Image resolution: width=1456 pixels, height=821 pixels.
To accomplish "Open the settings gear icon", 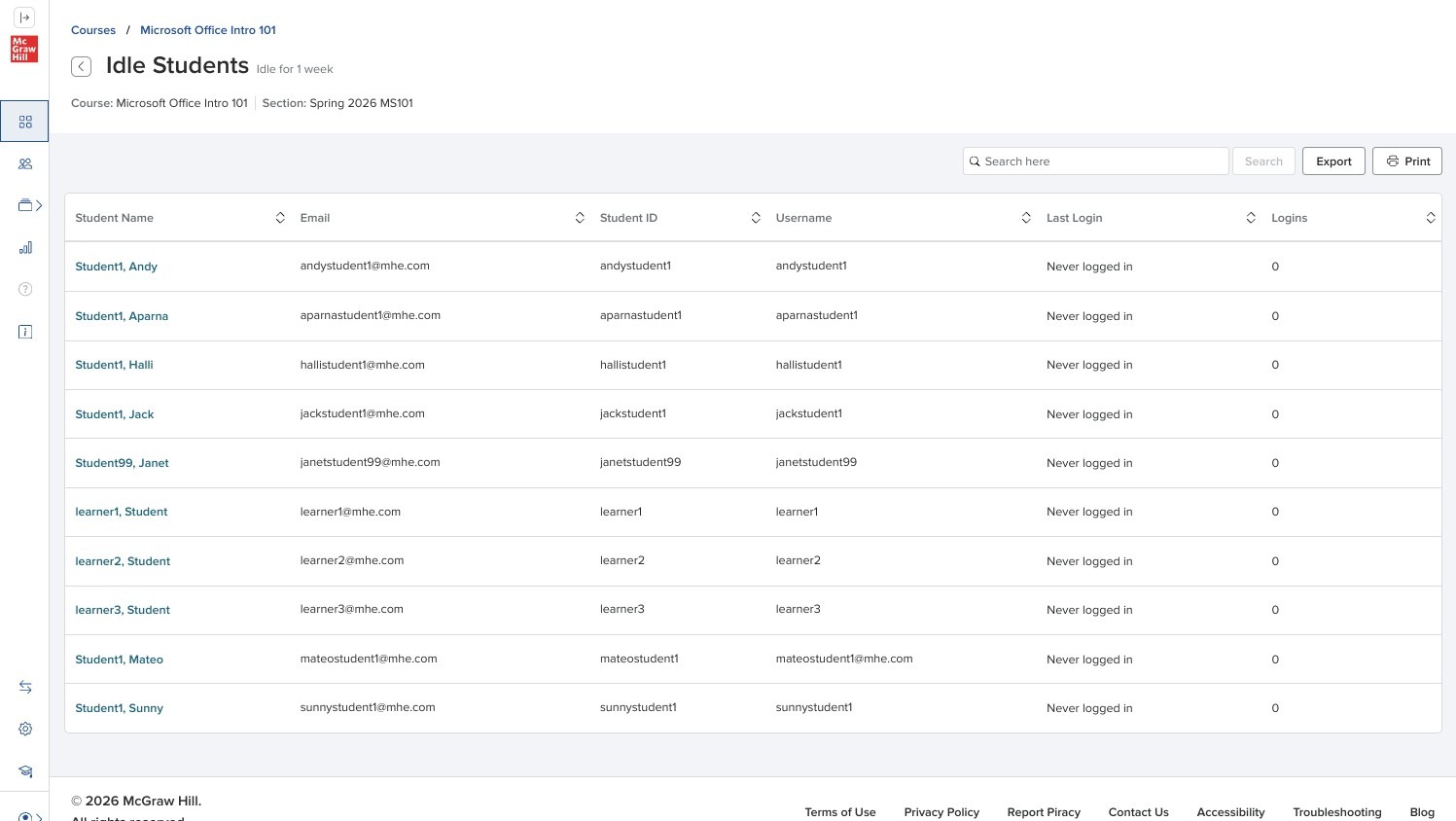I will (x=25, y=729).
